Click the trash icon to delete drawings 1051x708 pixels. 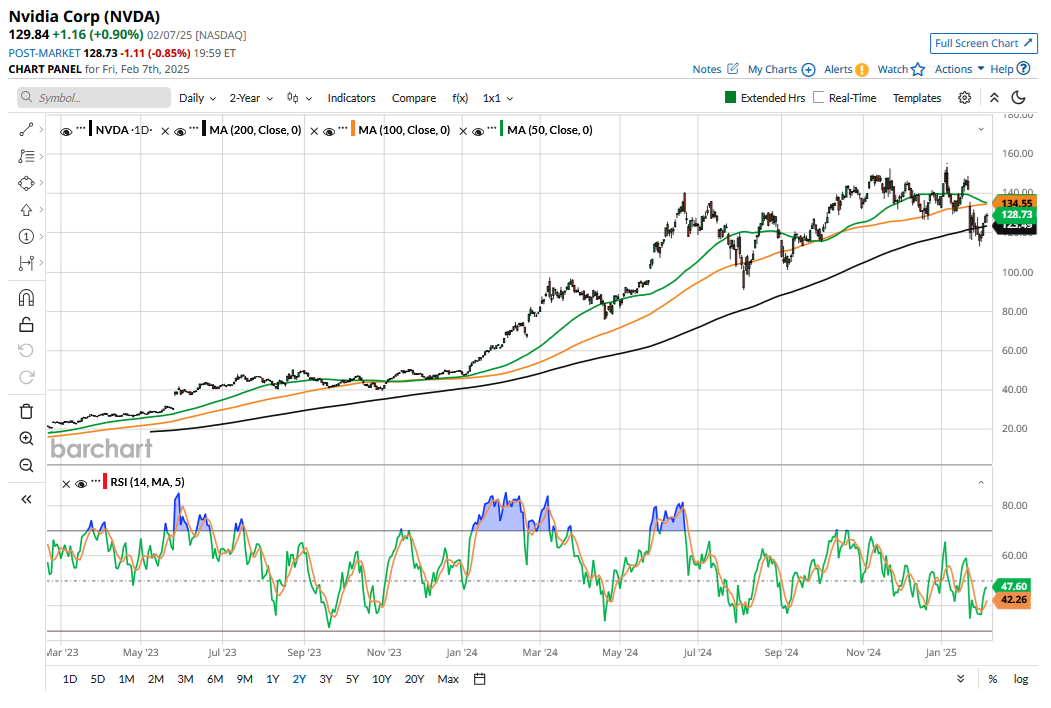[26, 411]
